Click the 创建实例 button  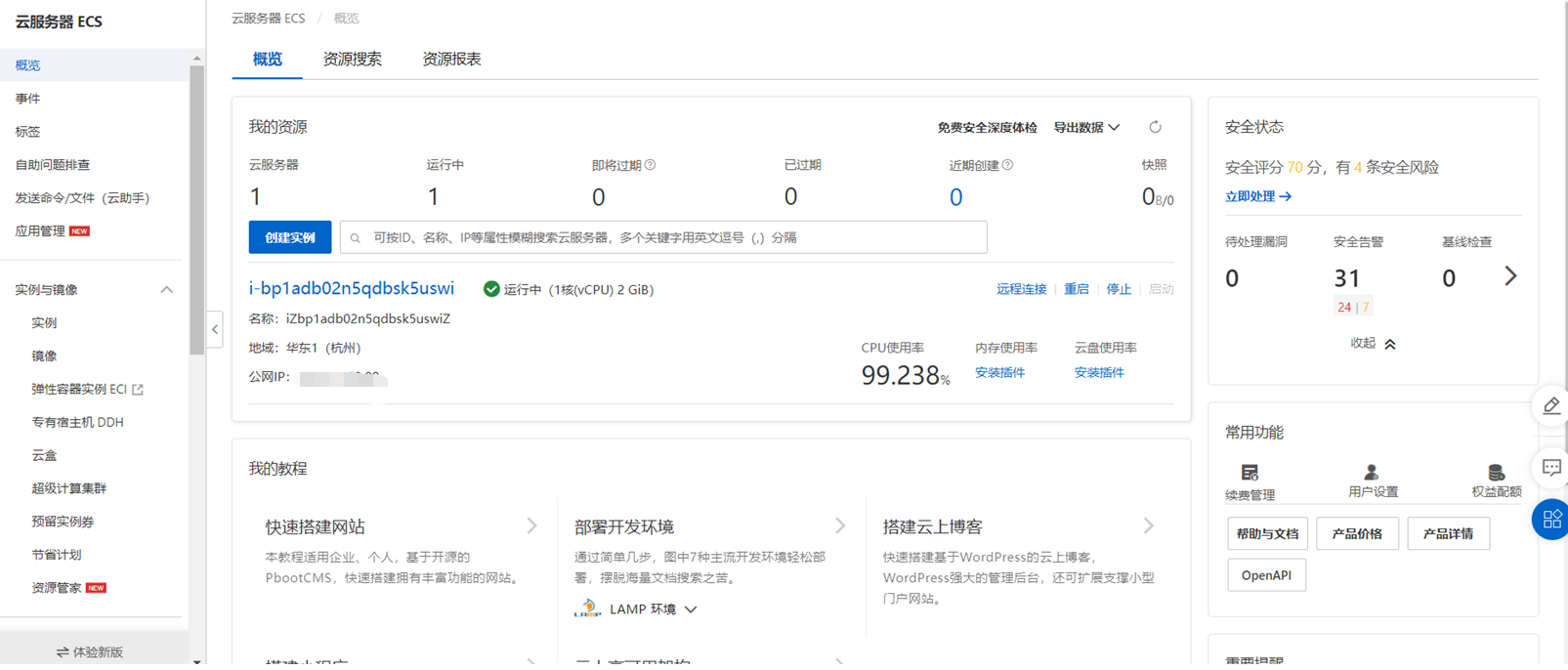(x=290, y=237)
